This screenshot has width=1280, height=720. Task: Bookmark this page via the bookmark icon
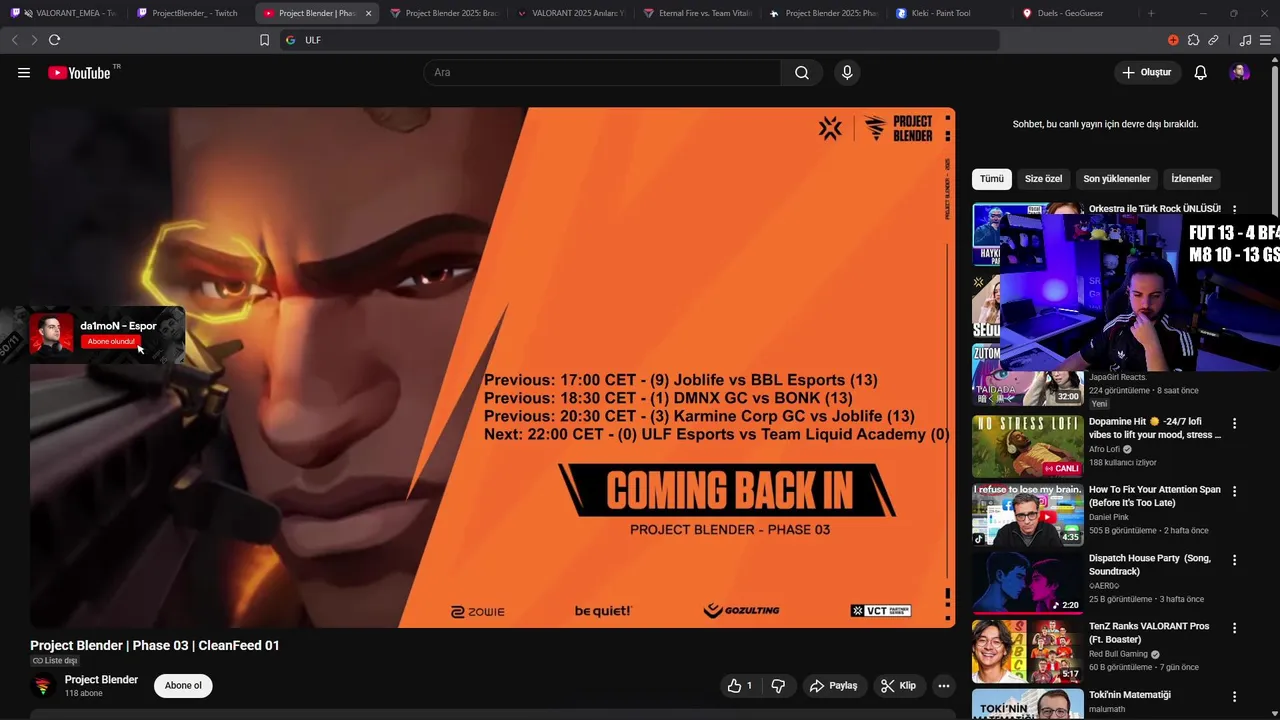tap(264, 40)
